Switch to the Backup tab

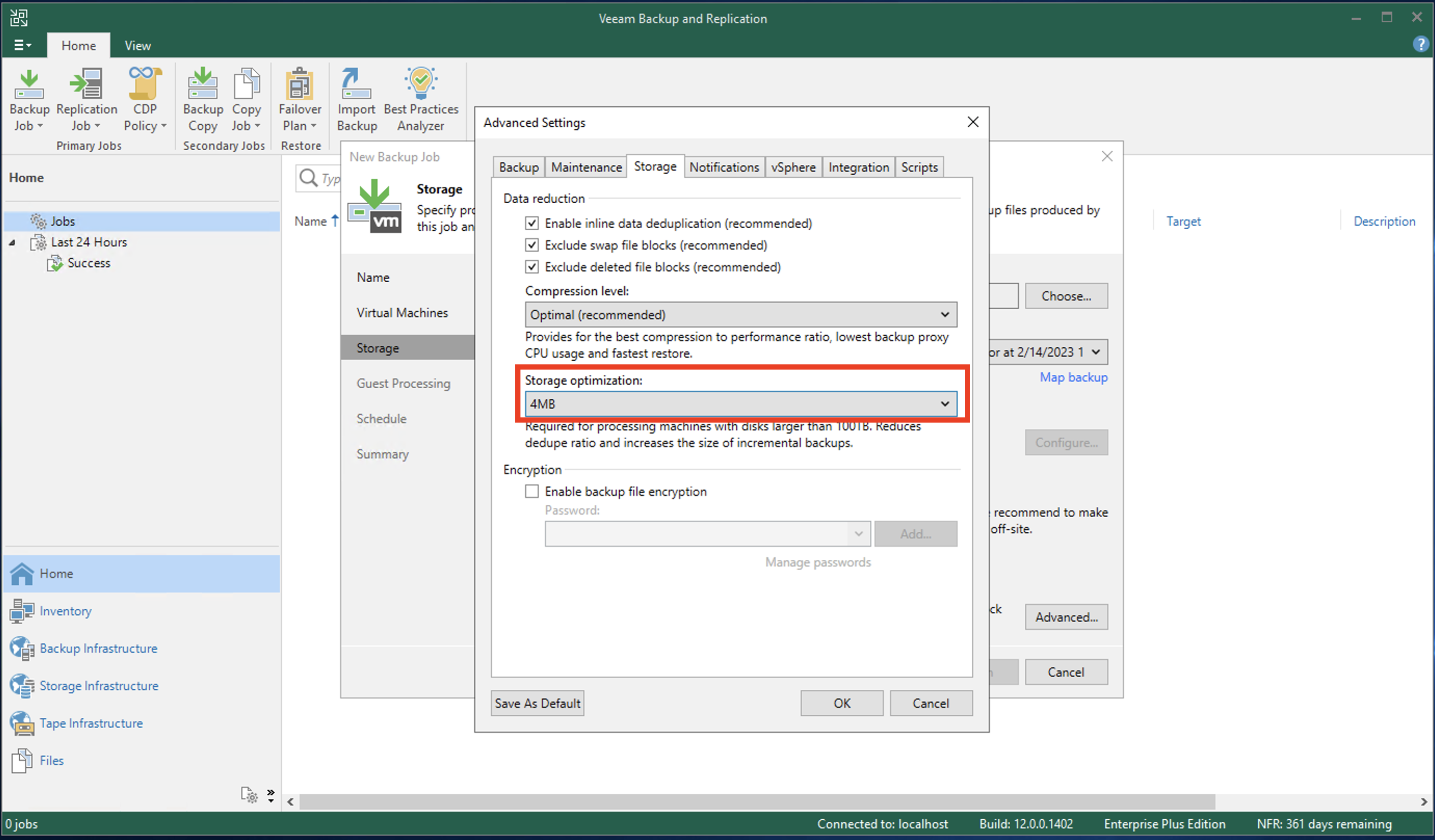pyautogui.click(x=519, y=167)
